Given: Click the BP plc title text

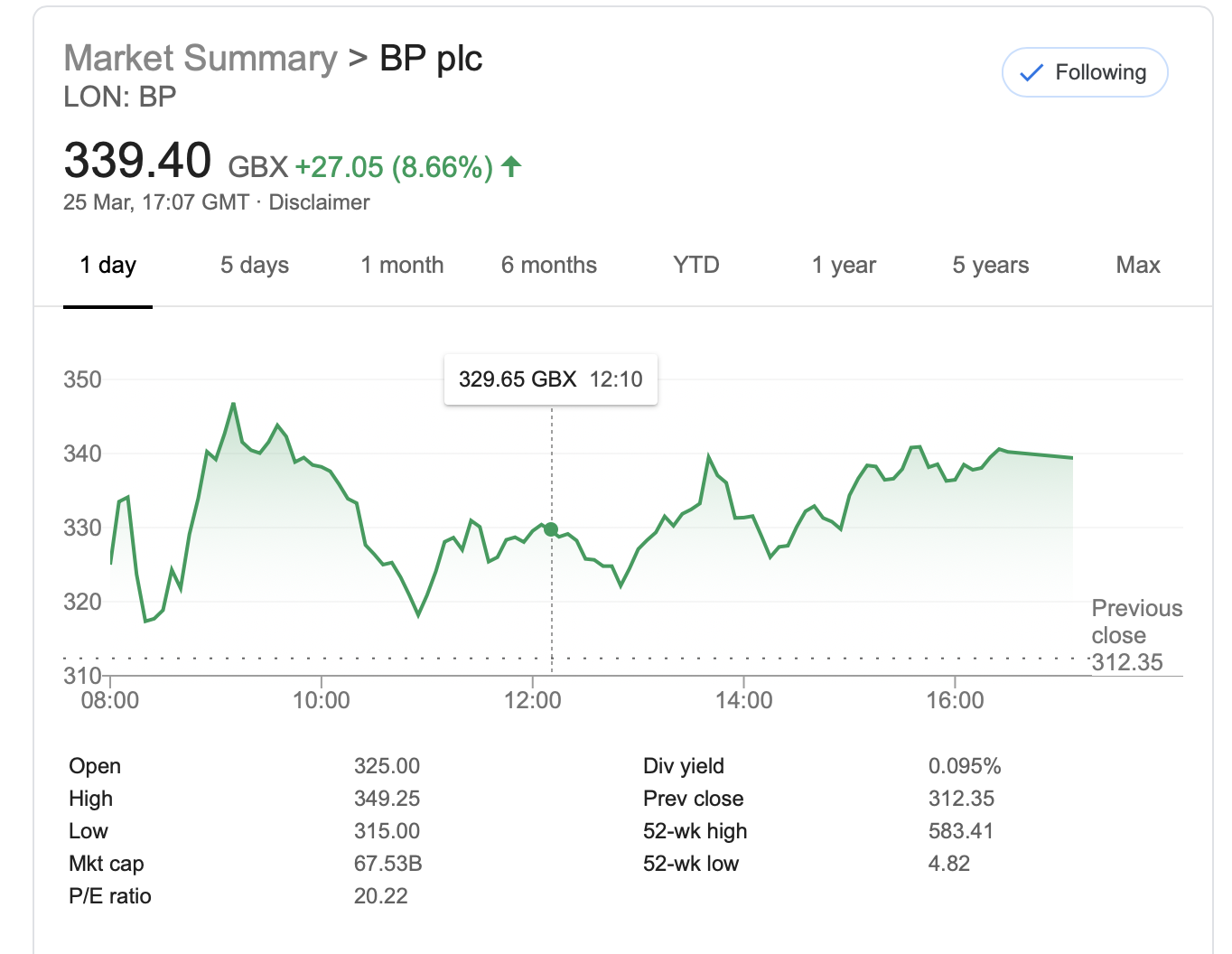Looking at the screenshot, I should click(431, 59).
